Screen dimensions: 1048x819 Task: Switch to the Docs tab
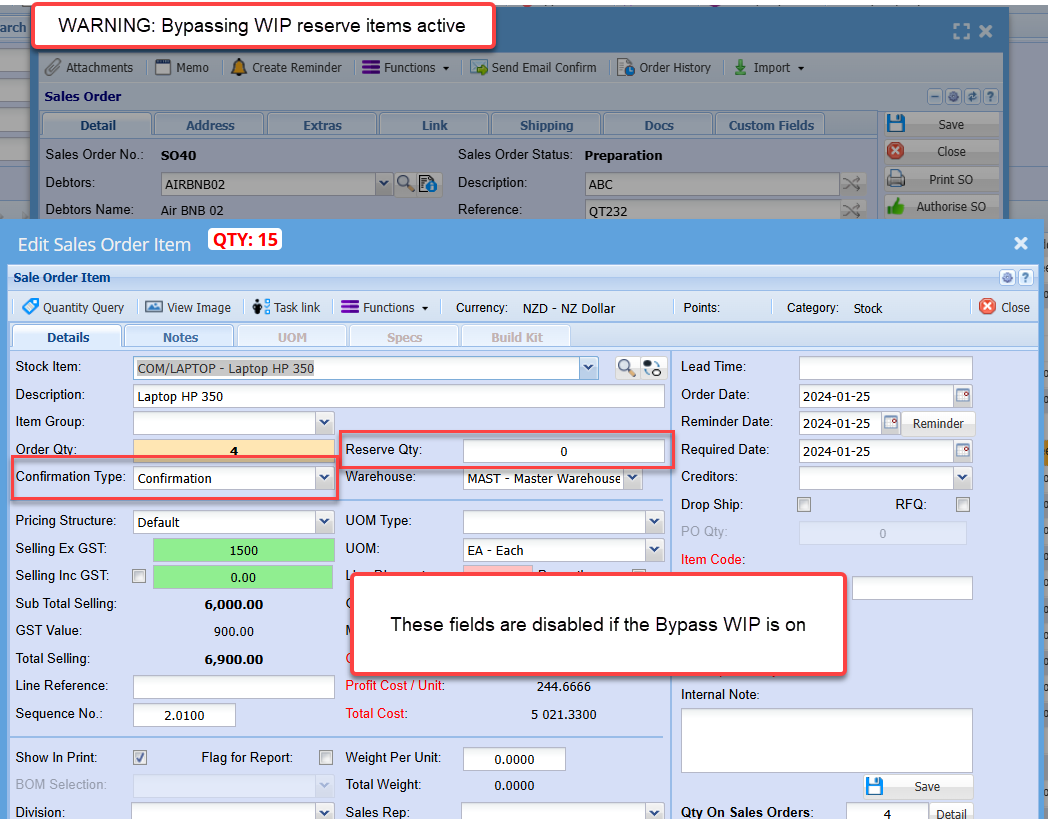click(658, 125)
